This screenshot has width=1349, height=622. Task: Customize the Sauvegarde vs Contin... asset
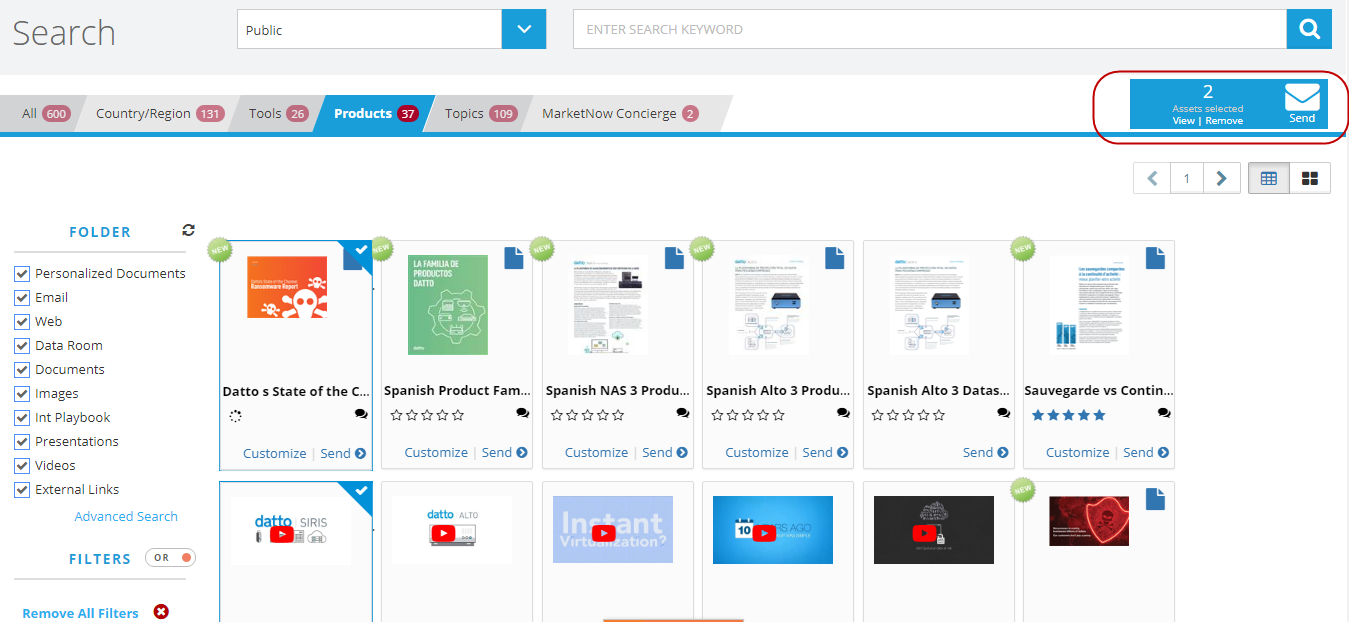1078,453
